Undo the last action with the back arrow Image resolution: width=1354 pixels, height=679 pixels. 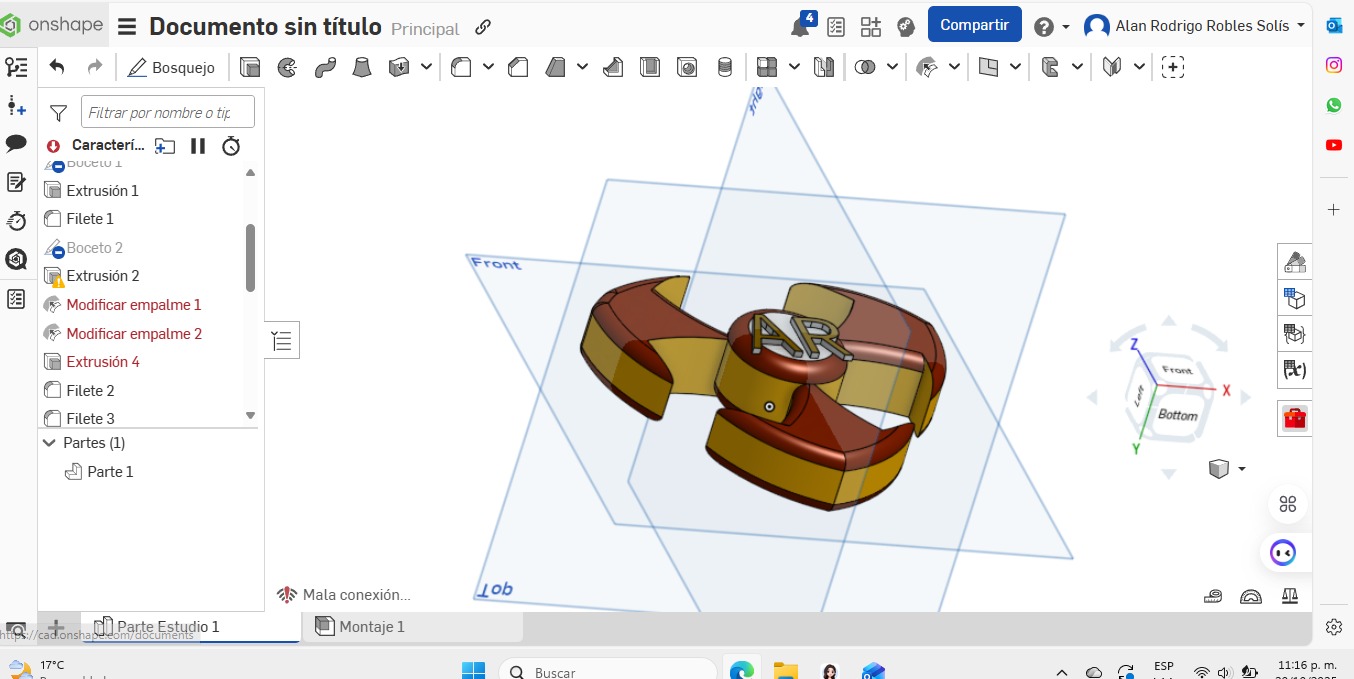coord(57,67)
